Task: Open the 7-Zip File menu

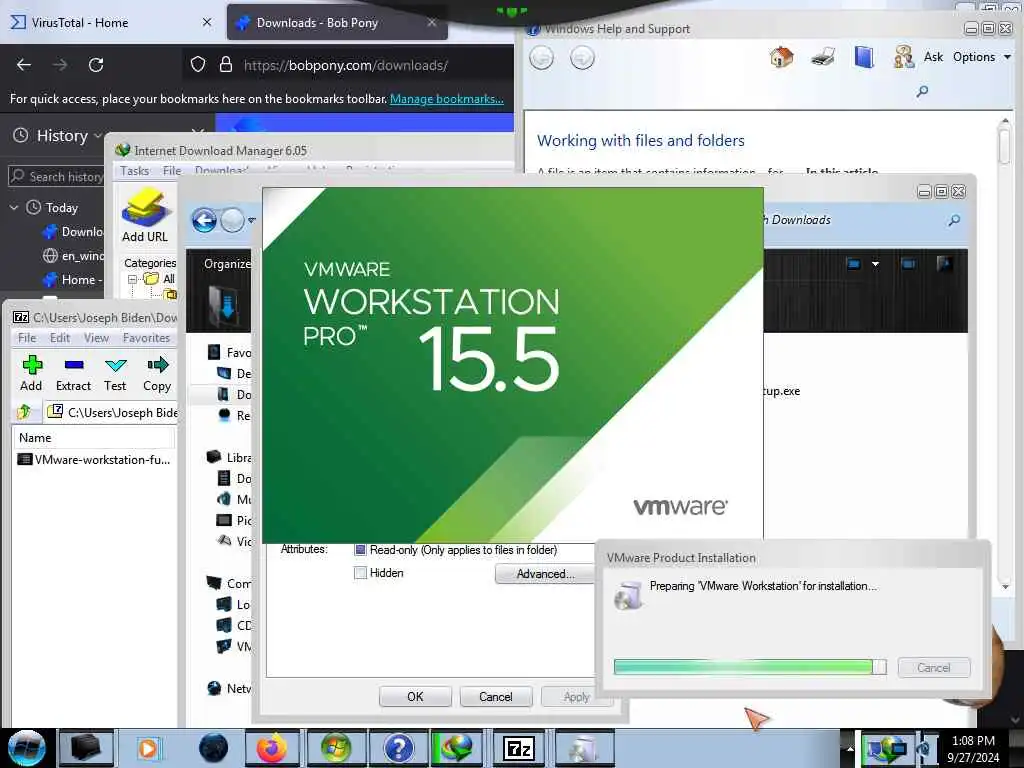Action: [27, 338]
